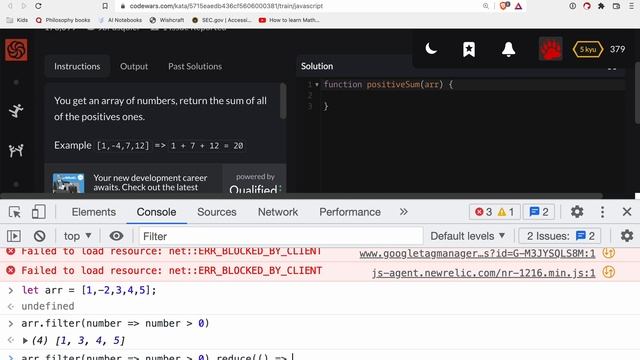This screenshot has width=640, height=360.
Task: Open browser extensions puzzle icon
Action: 601,6
